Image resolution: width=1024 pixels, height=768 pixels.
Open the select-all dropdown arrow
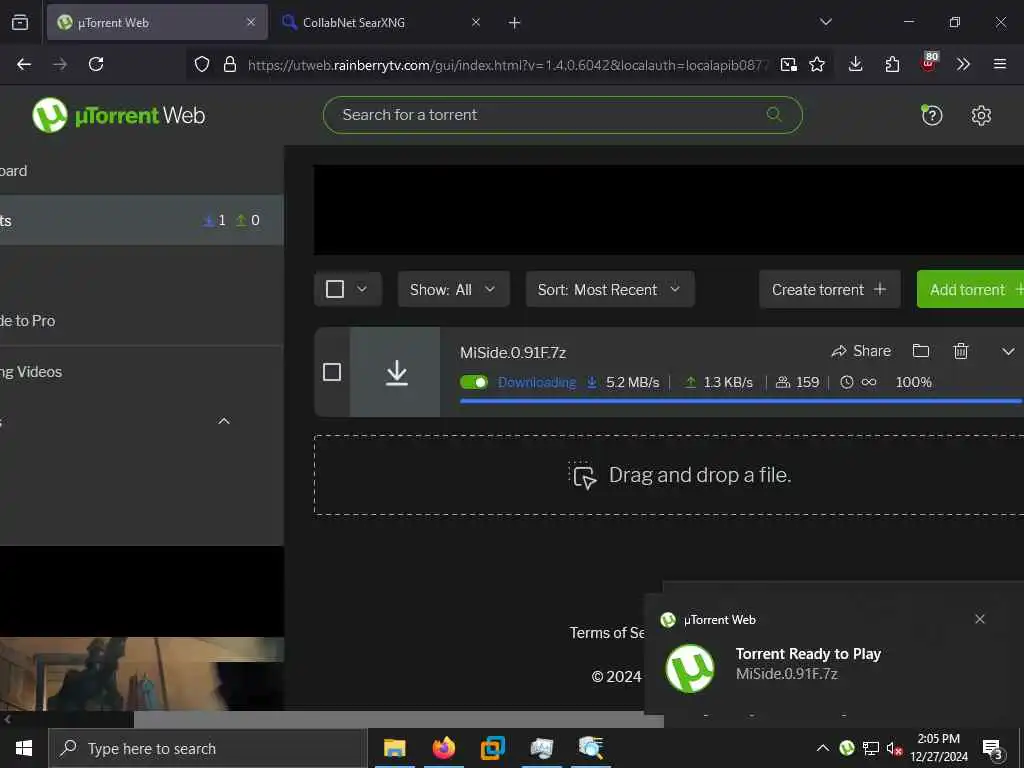coord(362,289)
